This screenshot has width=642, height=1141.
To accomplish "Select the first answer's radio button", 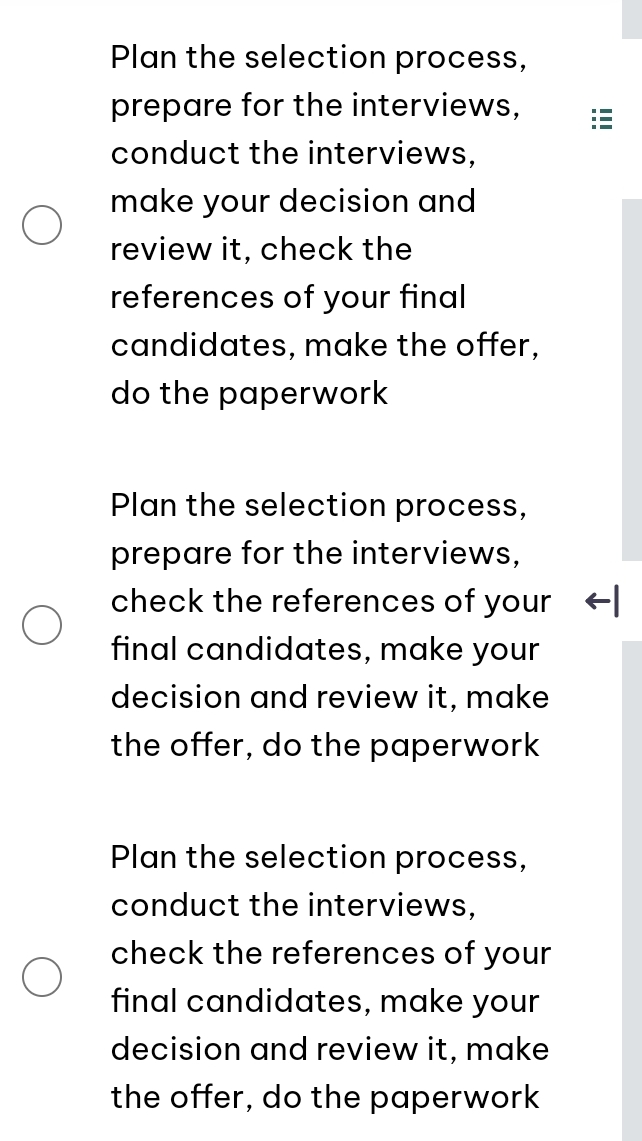I will (x=42, y=225).
